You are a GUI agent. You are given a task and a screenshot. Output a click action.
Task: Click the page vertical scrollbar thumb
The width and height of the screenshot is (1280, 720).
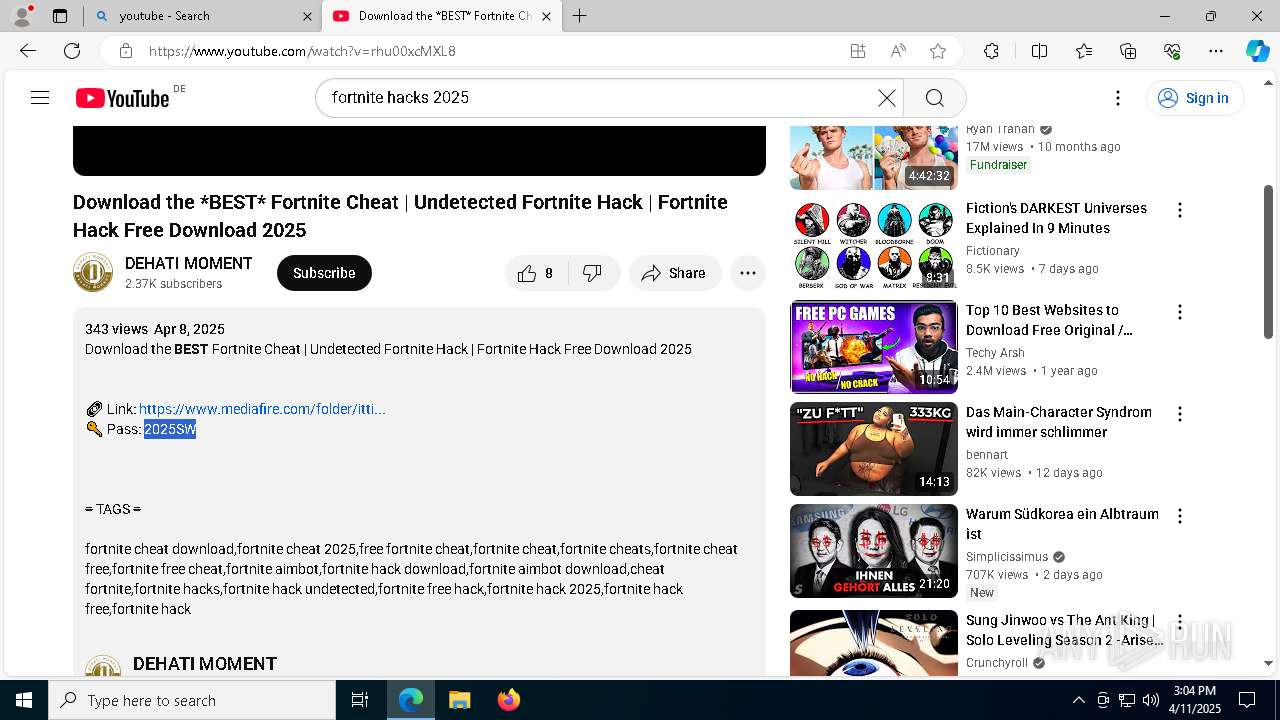(1269, 262)
